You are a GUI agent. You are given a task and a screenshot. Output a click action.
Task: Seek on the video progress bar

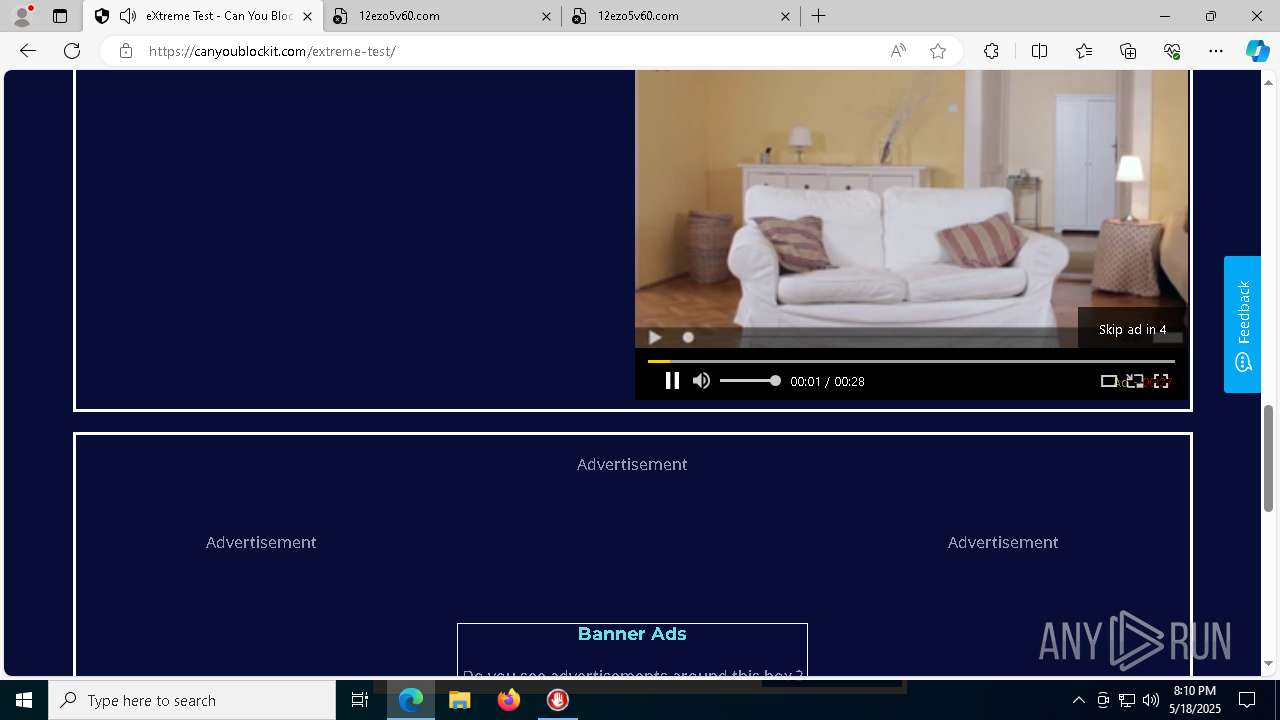[x=911, y=361]
